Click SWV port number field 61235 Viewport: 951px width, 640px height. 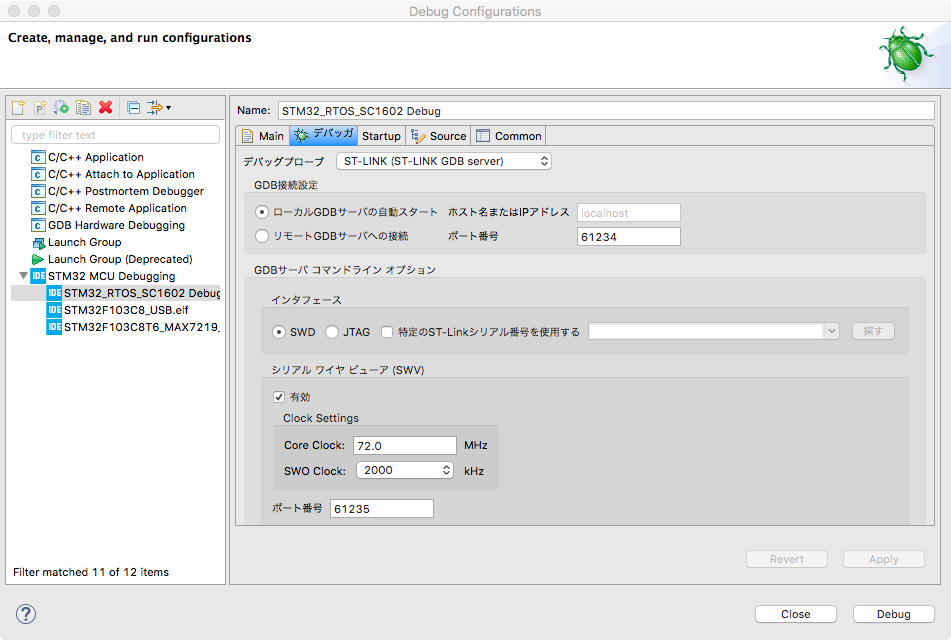tap(381, 508)
